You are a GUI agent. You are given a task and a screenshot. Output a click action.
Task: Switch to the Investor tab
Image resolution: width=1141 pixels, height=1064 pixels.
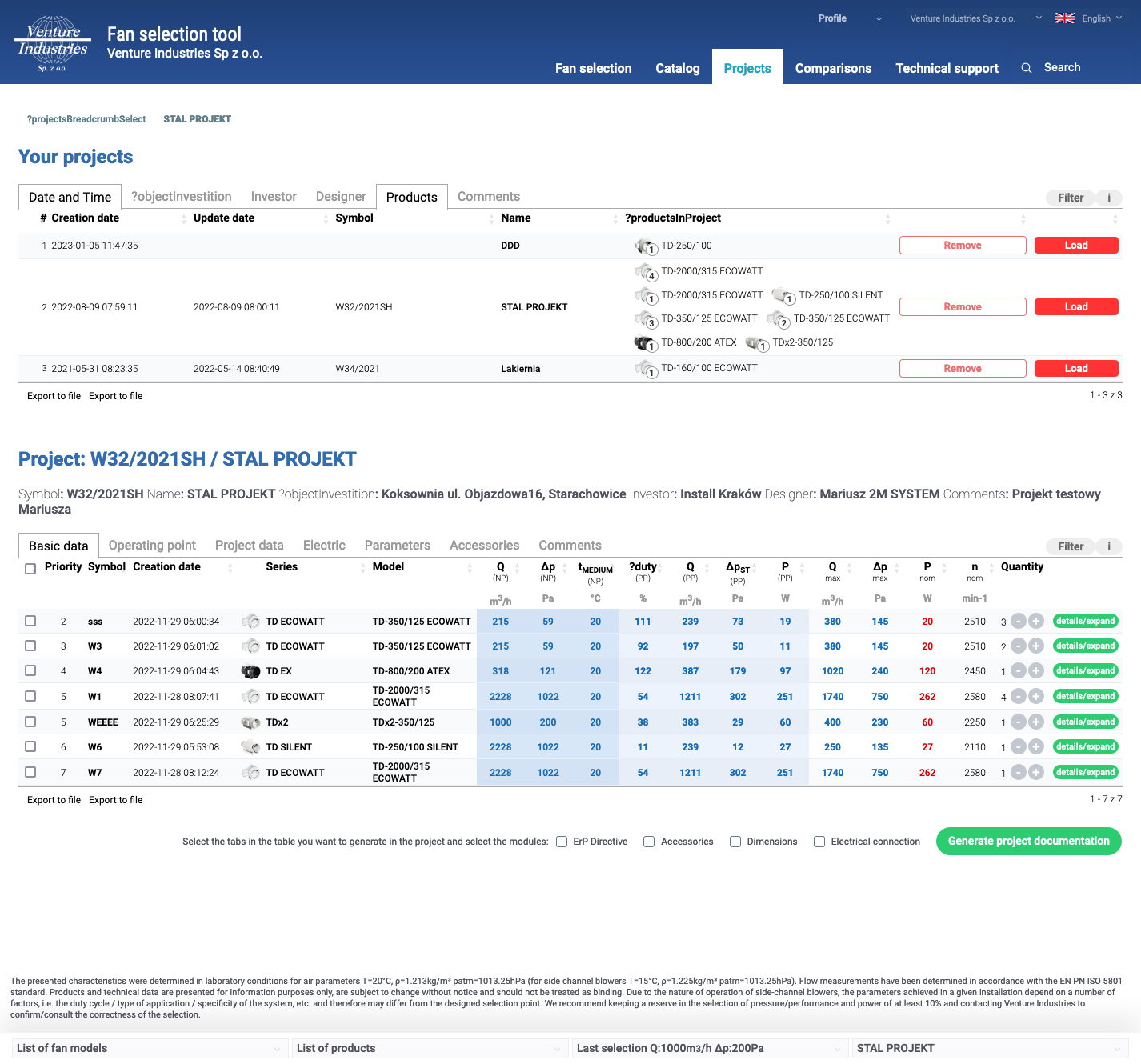pos(274,197)
